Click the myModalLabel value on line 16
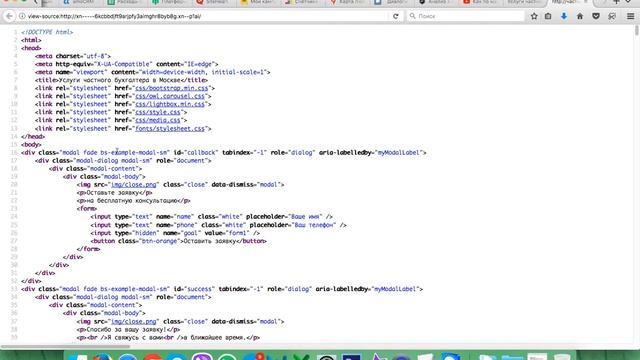The image size is (640, 360). tap(397, 153)
